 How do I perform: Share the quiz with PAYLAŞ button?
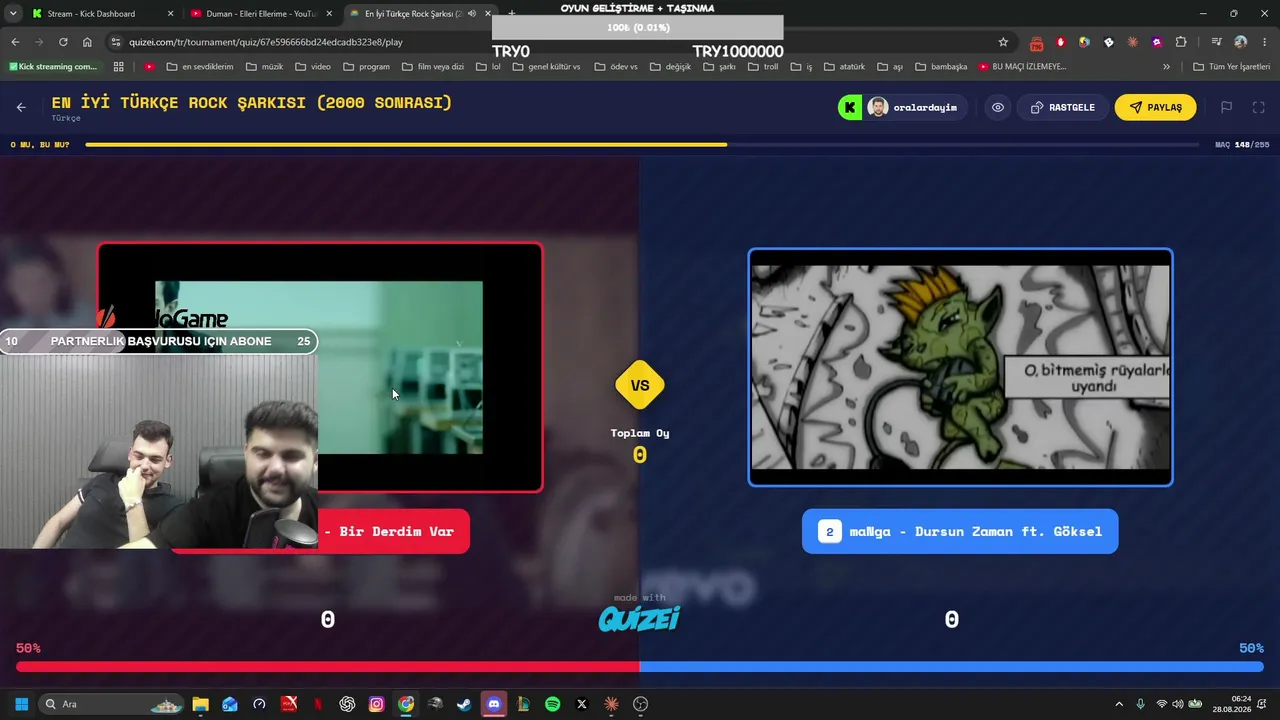(1155, 107)
